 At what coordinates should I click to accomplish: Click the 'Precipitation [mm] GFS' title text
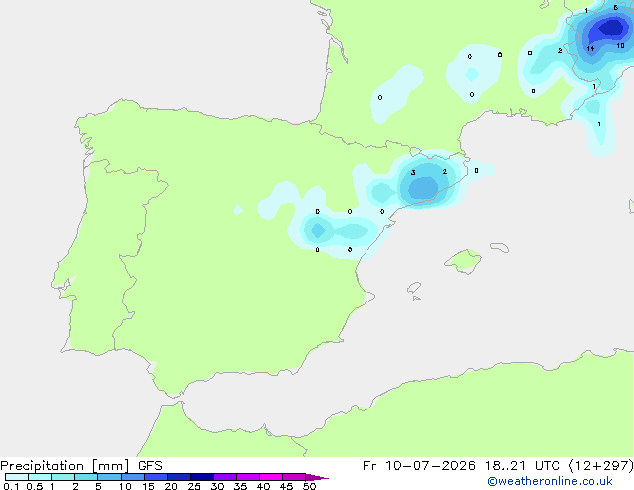click(81, 466)
